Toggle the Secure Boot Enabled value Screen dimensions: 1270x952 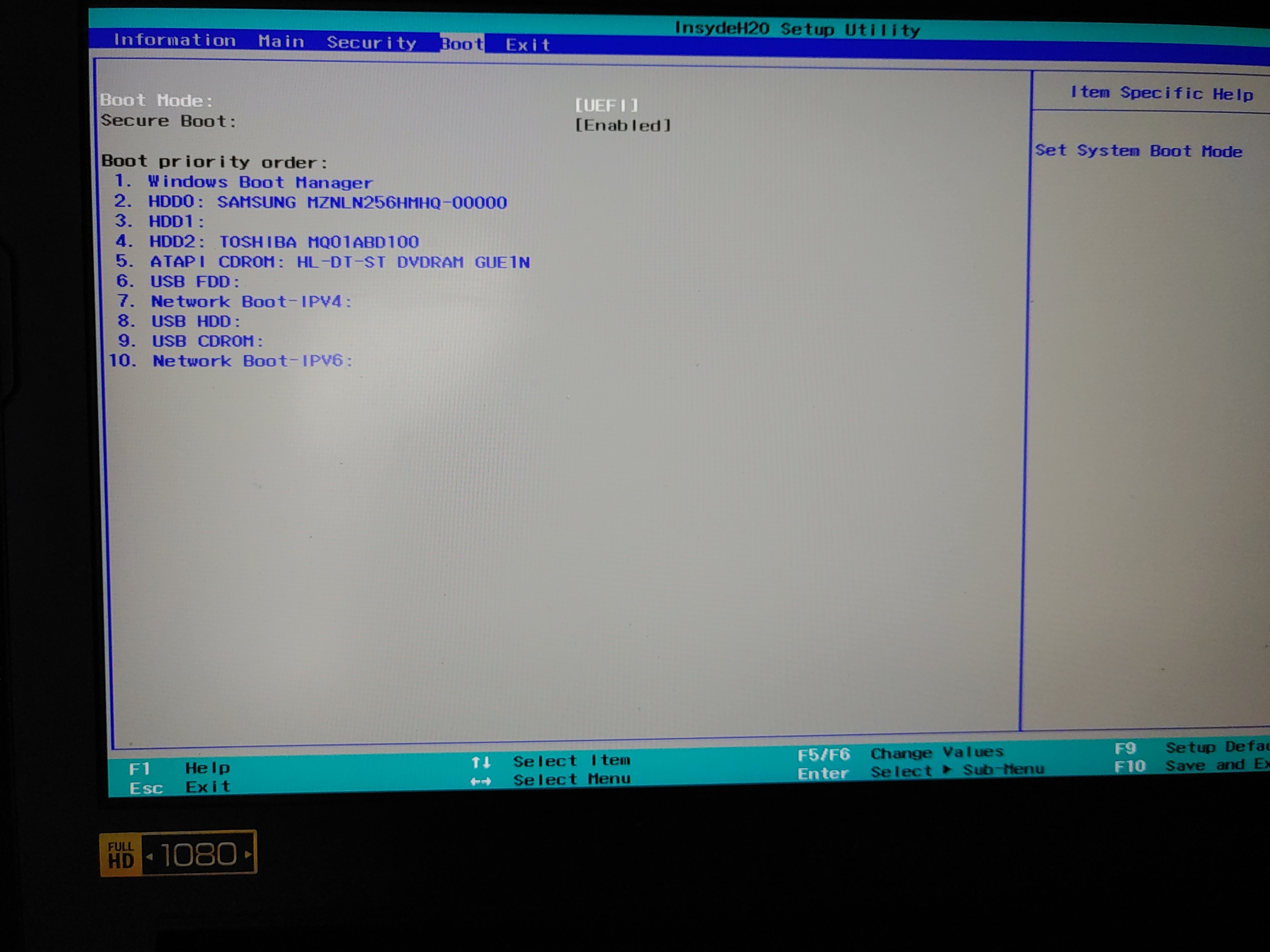622,126
